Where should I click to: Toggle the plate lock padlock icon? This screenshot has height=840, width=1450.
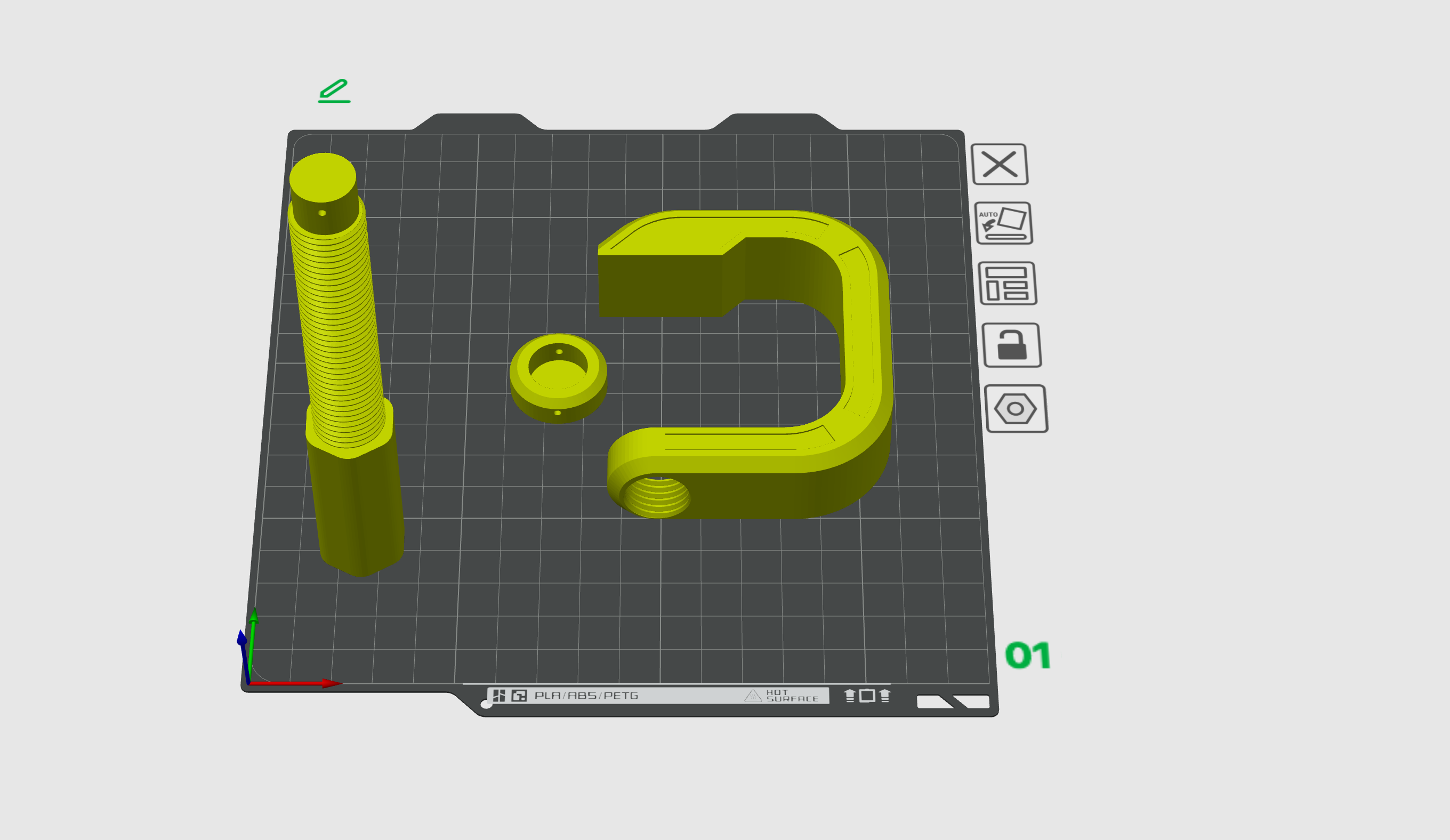(1012, 345)
